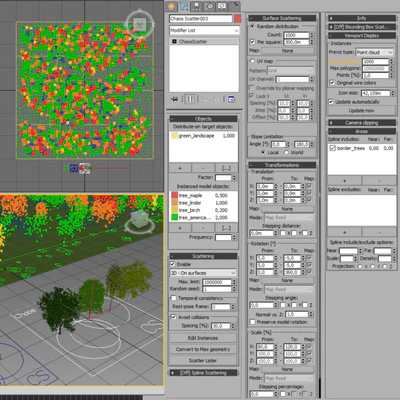Screen dimensions: 400x400
Task: Toggle show end result icon
Action: click(x=190, y=99)
